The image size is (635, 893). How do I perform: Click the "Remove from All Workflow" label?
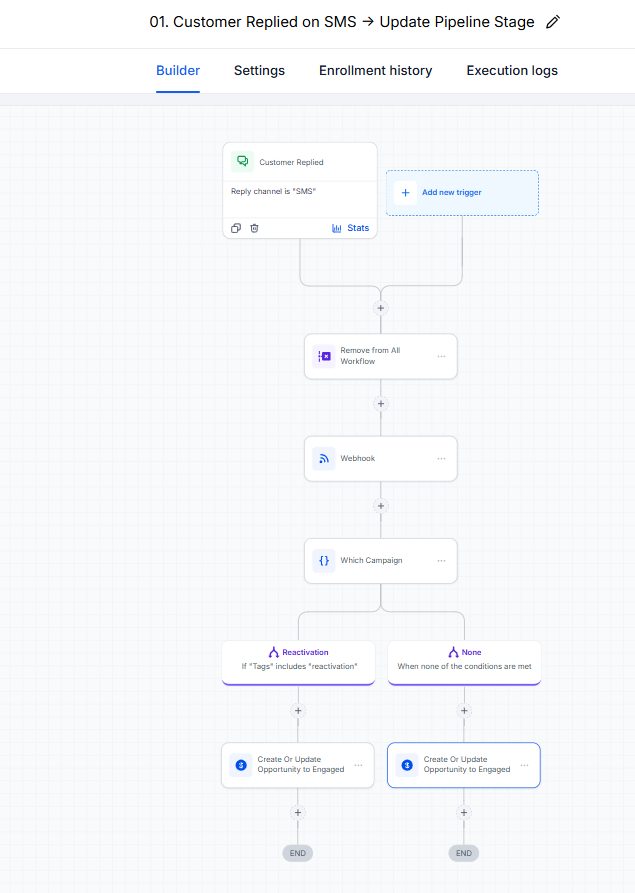click(x=370, y=356)
